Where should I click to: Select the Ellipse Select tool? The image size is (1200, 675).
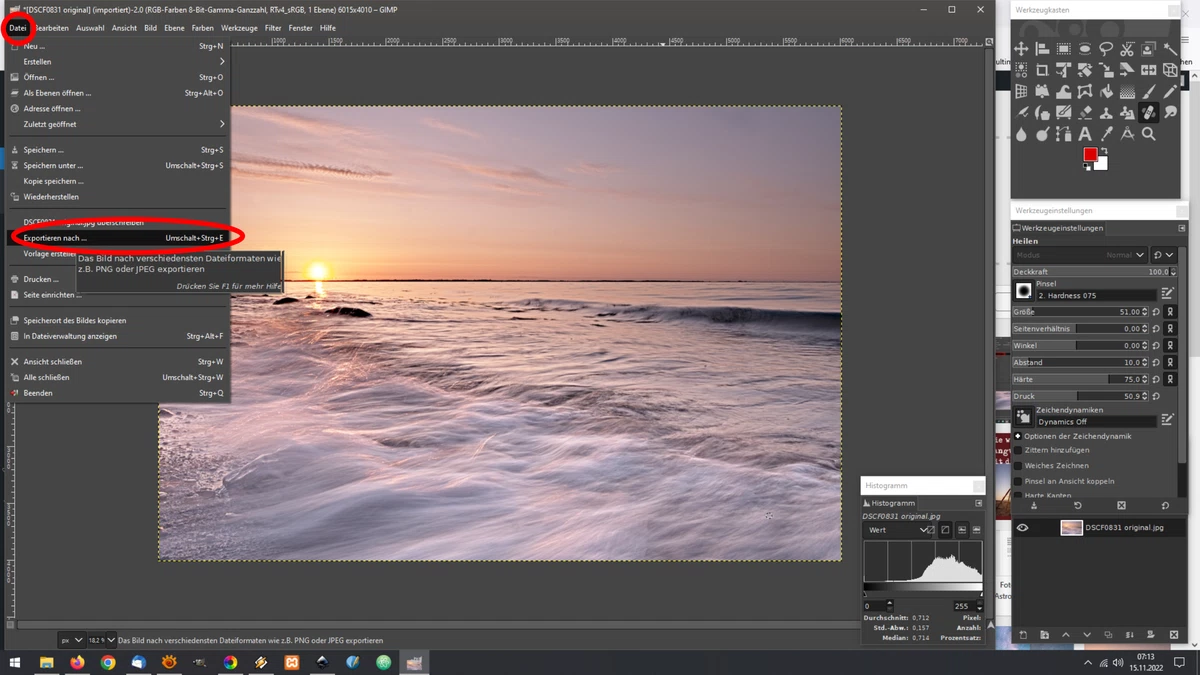(x=1085, y=48)
